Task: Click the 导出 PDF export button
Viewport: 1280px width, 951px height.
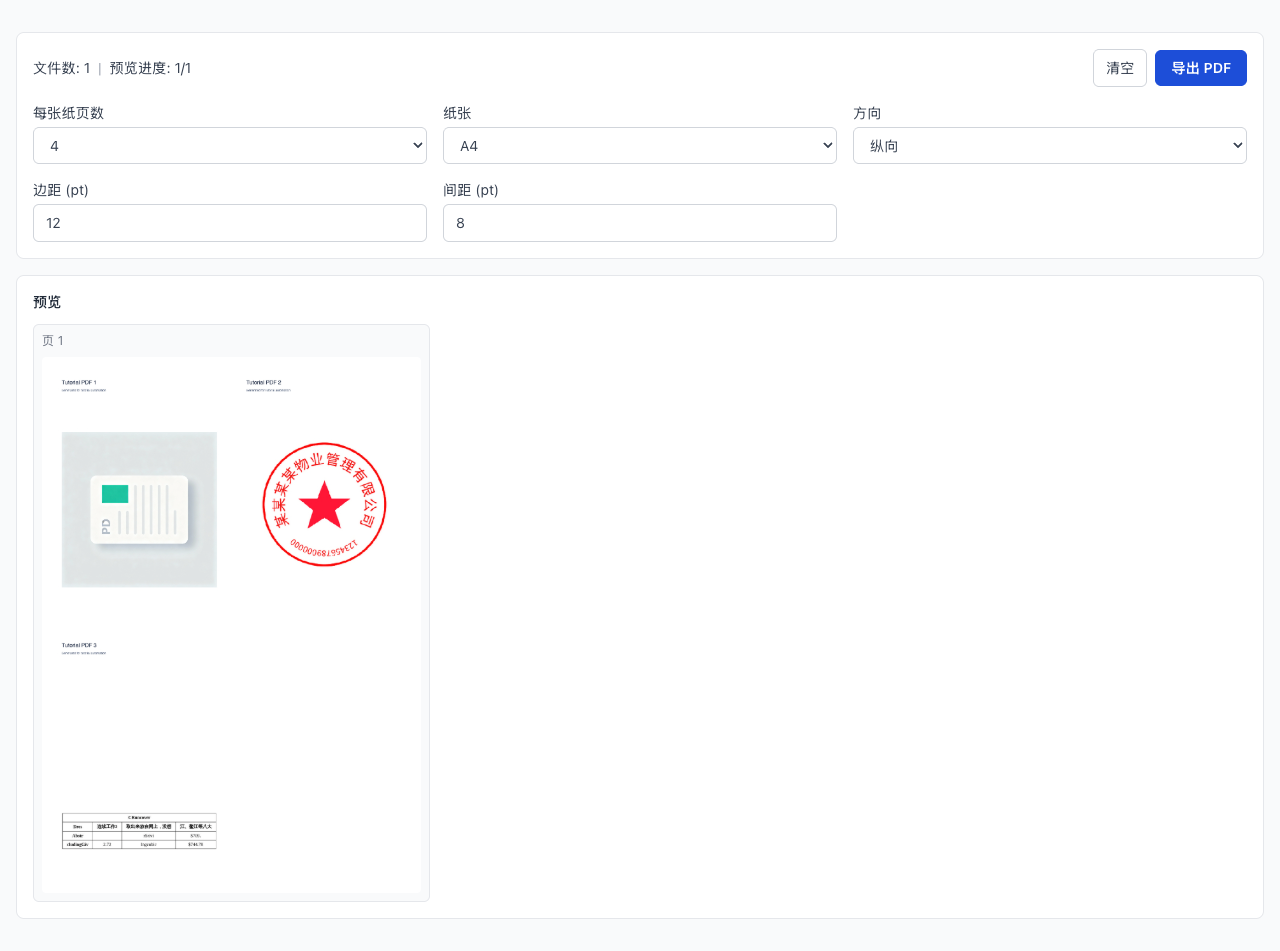Action: pyautogui.click(x=1200, y=67)
